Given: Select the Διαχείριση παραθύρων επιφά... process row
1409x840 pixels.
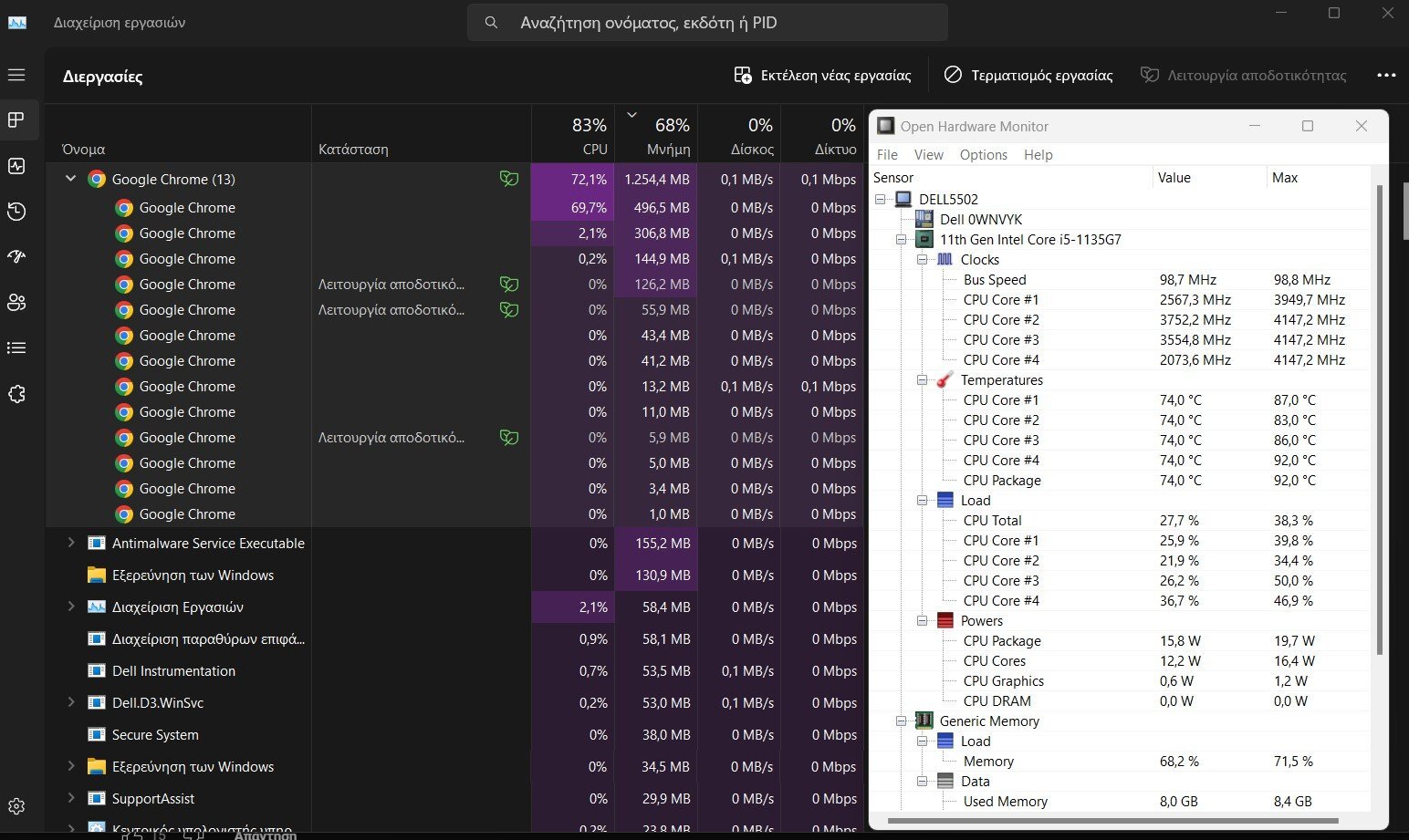Looking at the screenshot, I should click(x=454, y=638).
